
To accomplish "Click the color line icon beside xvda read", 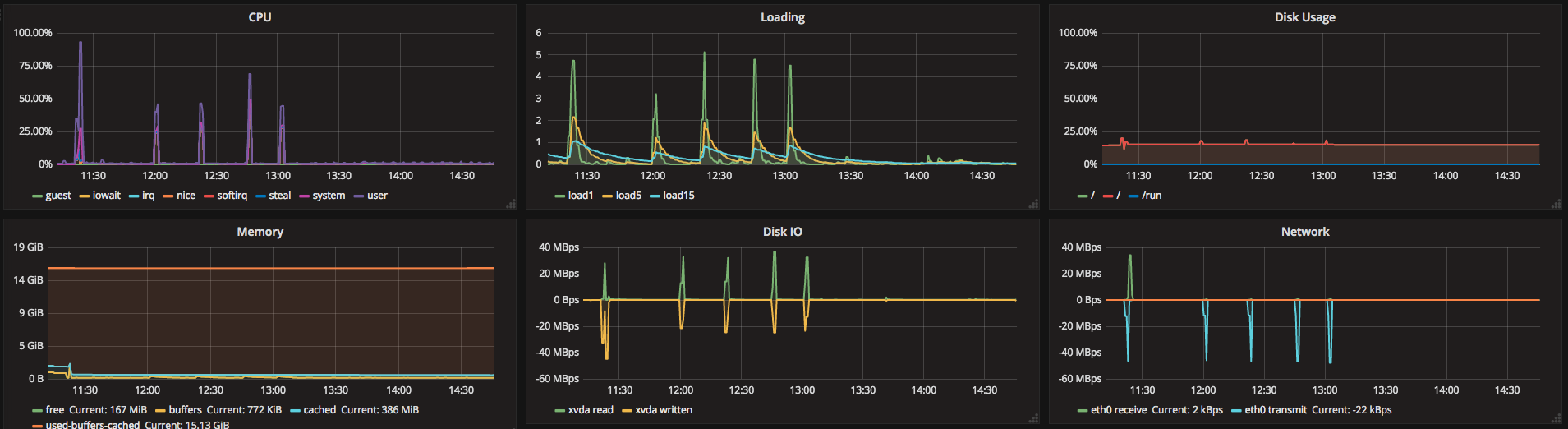I will click(559, 411).
